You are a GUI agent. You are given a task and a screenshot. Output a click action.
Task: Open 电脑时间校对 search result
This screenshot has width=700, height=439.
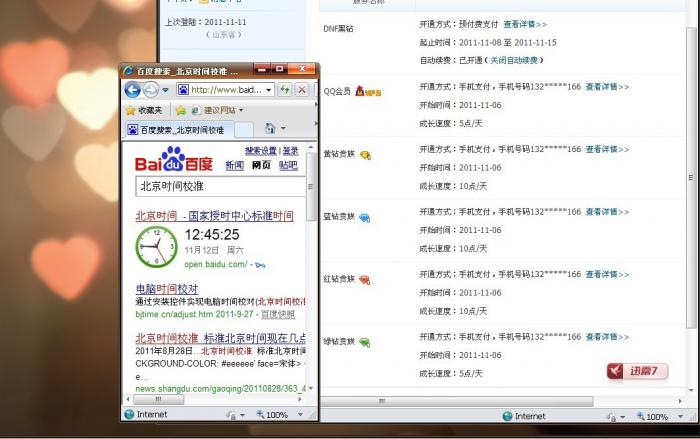click(167, 288)
